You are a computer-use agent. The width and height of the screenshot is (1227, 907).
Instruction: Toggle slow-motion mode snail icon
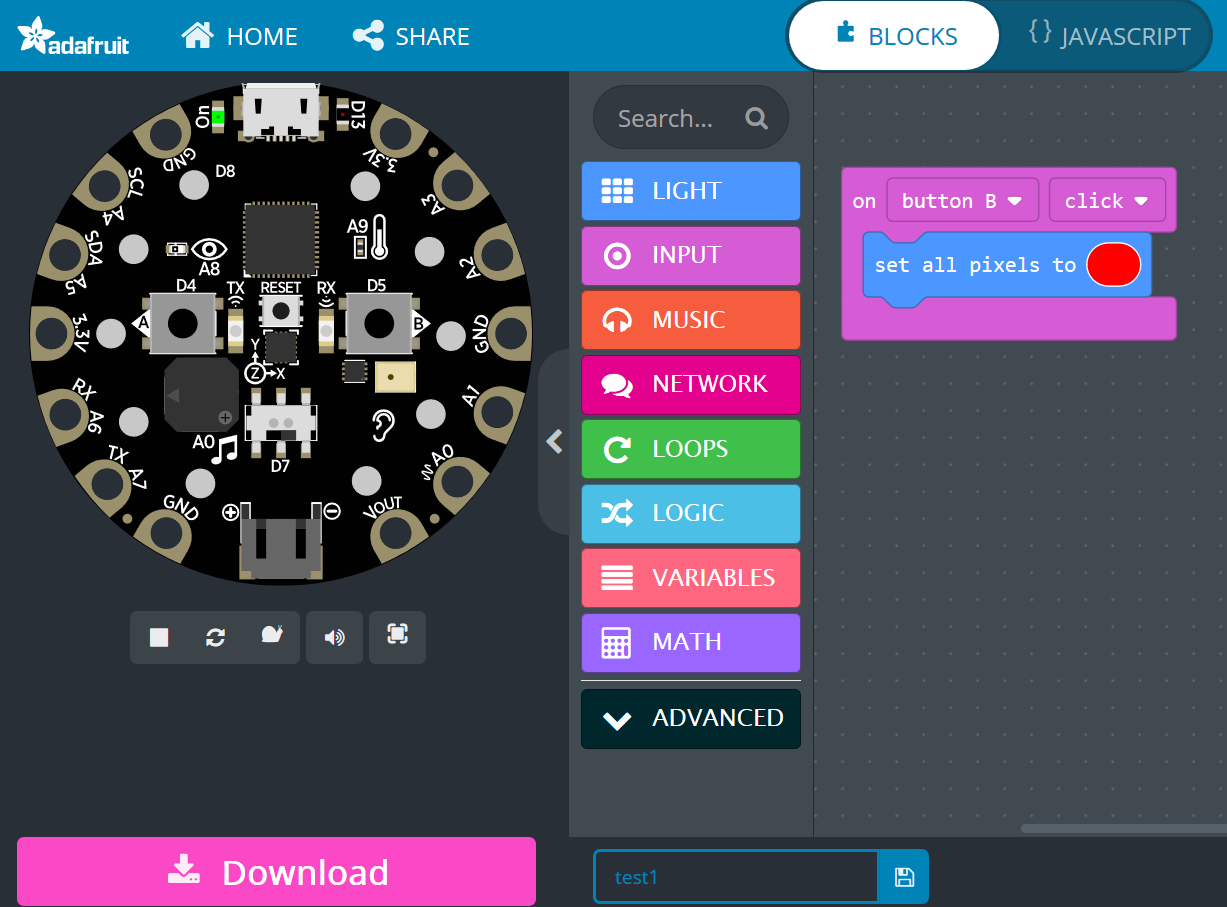(x=271, y=636)
